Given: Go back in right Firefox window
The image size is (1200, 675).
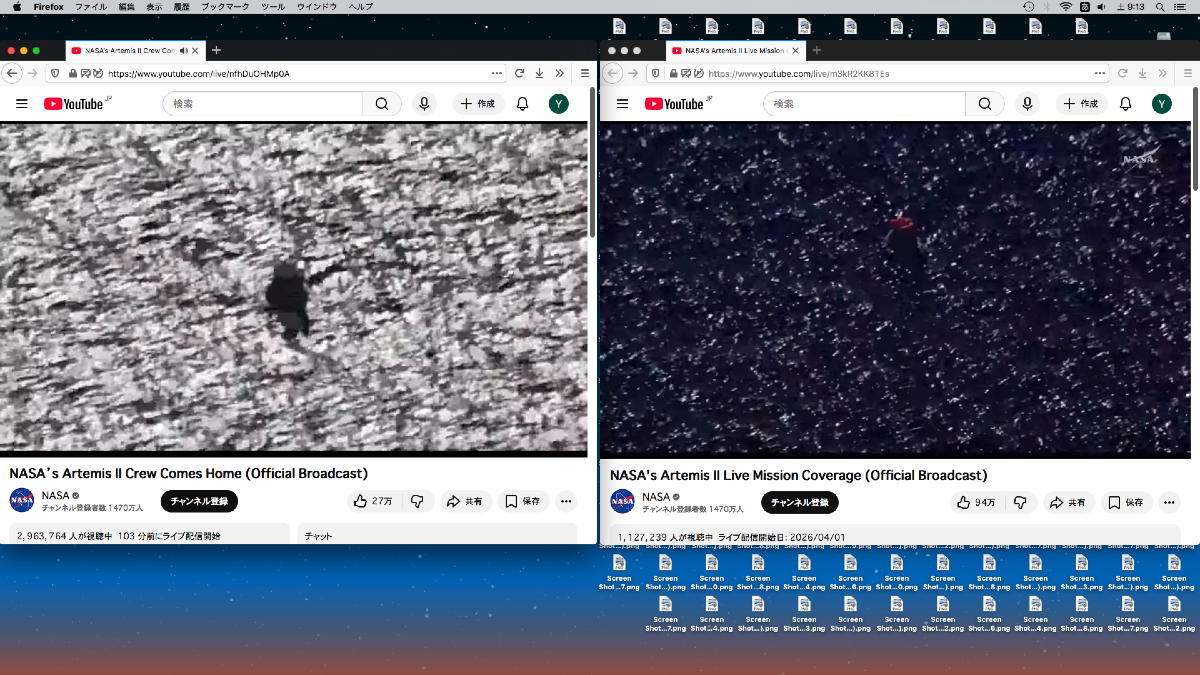Looking at the screenshot, I should click(613, 73).
